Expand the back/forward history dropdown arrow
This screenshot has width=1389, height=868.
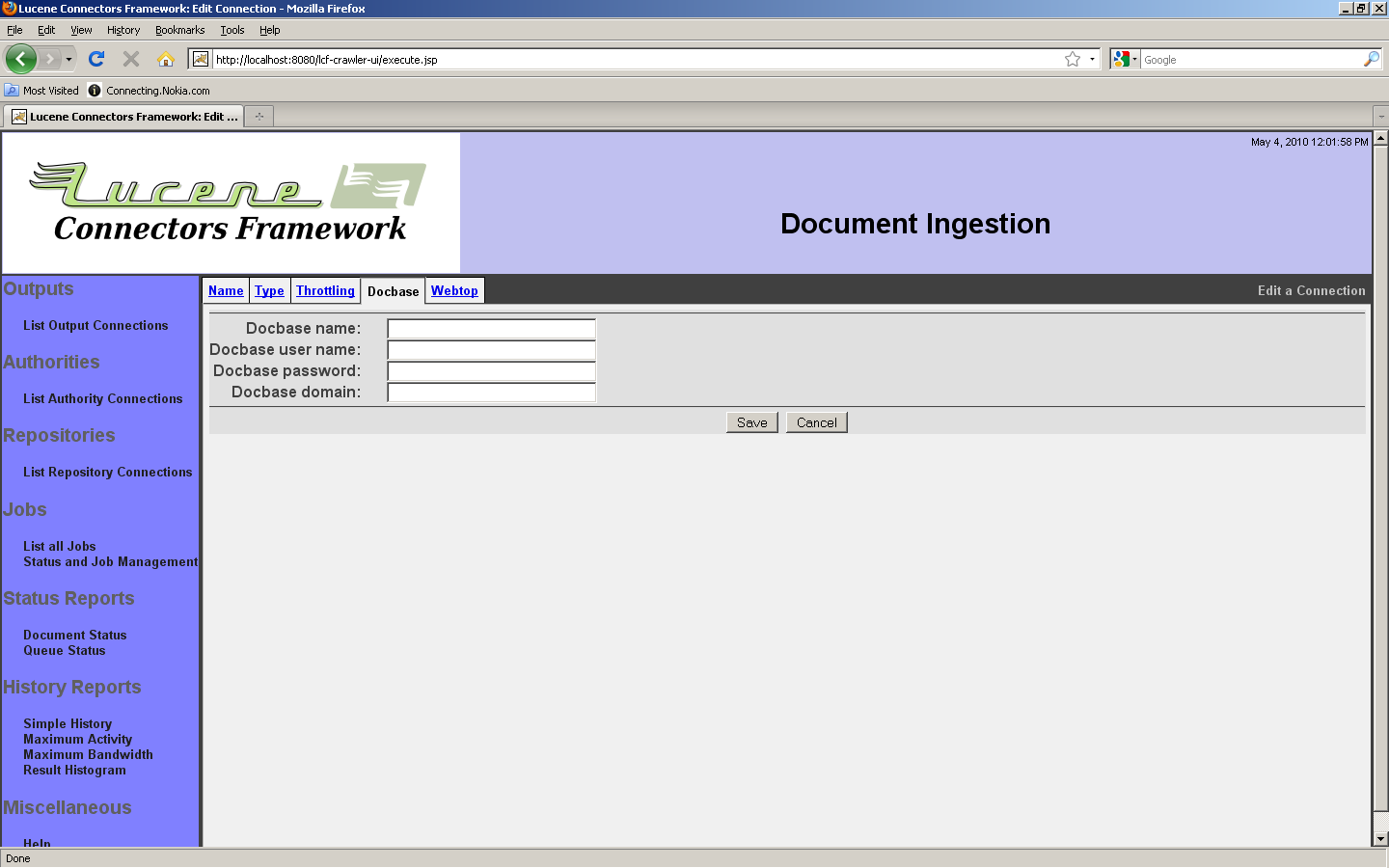point(68,59)
